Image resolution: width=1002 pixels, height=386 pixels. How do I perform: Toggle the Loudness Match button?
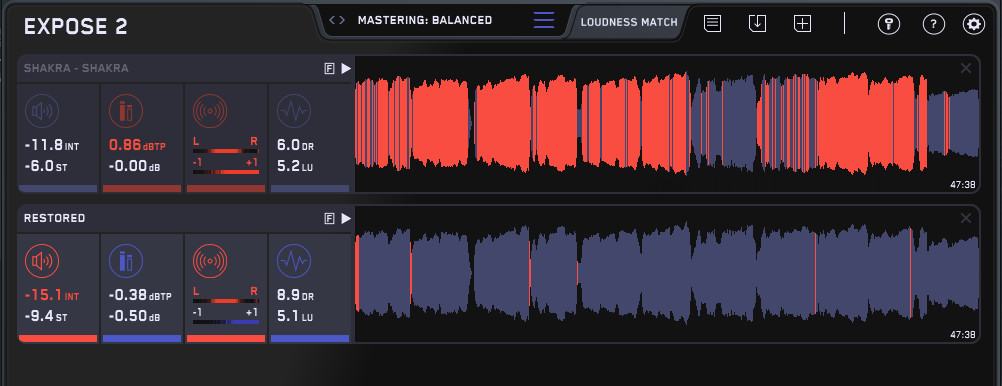[629, 22]
